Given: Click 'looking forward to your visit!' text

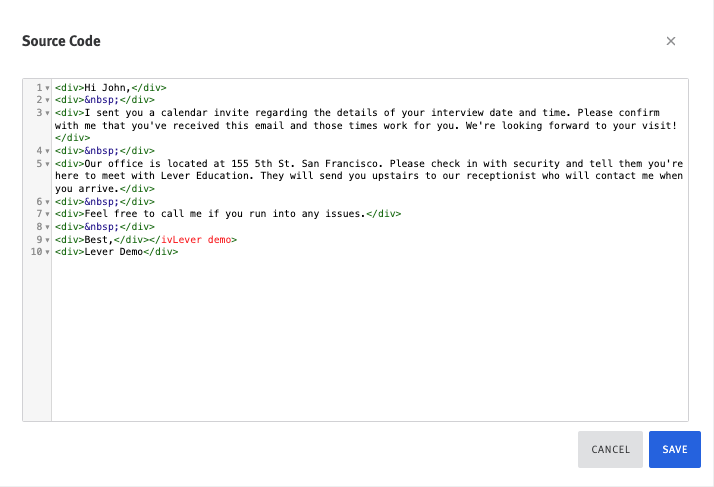Looking at the screenshot, I should [x=589, y=125].
